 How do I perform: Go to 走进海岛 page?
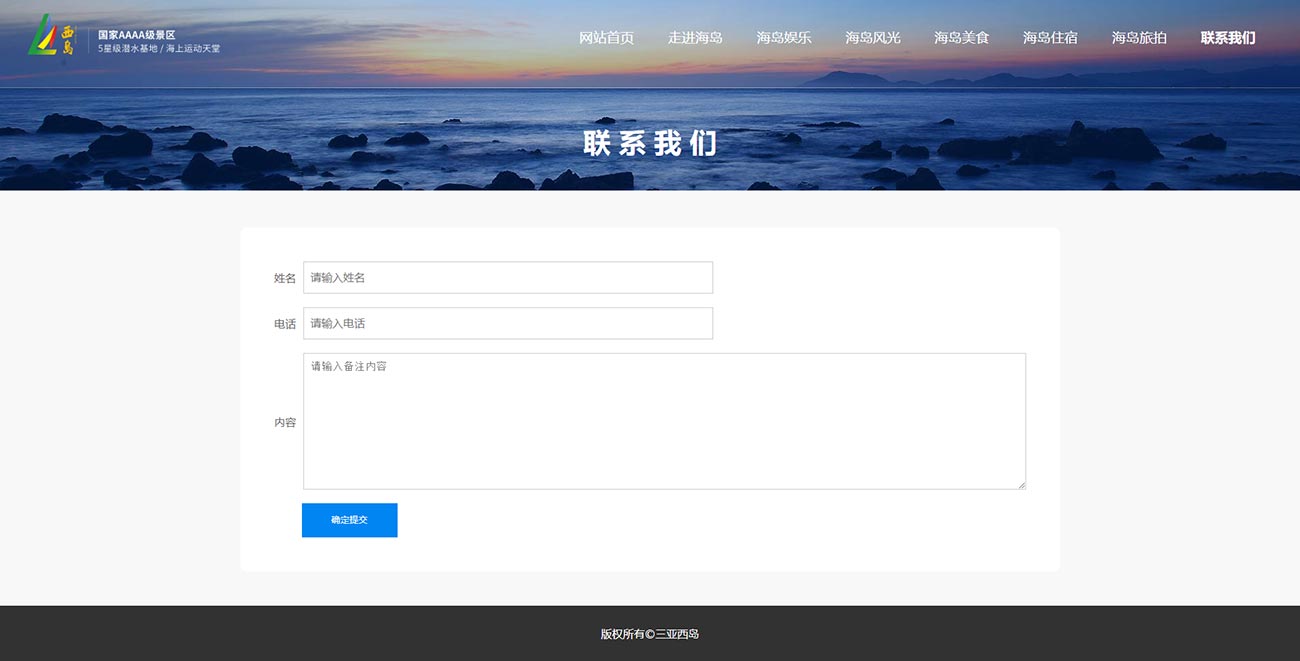click(695, 38)
